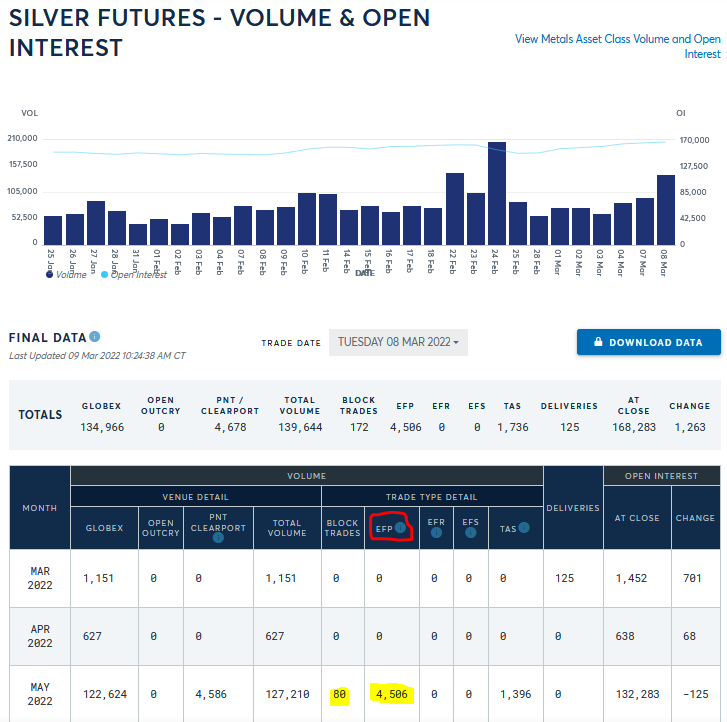Click the Open Outcry column header
This screenshot has width=727, height=722.
[x=161, y=528]
